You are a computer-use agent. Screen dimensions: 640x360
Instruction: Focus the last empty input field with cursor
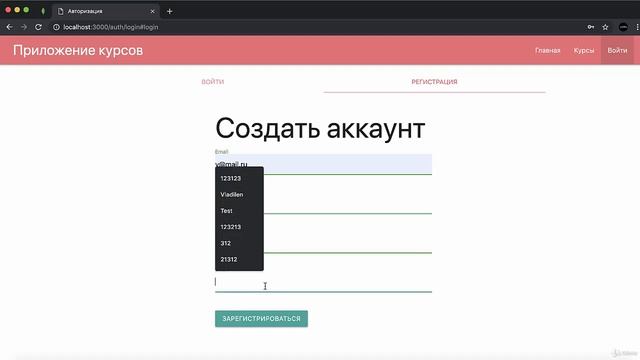[x=323, y=282]
